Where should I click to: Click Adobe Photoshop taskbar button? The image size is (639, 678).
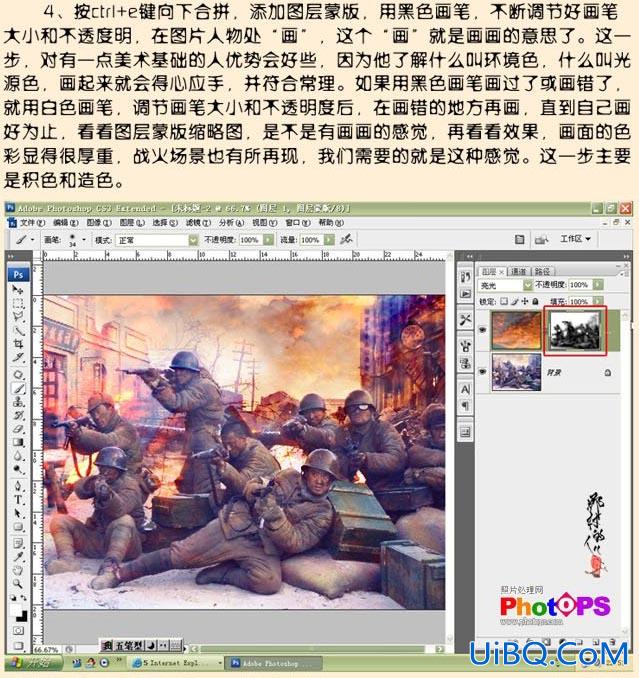[x=275, y=663]
